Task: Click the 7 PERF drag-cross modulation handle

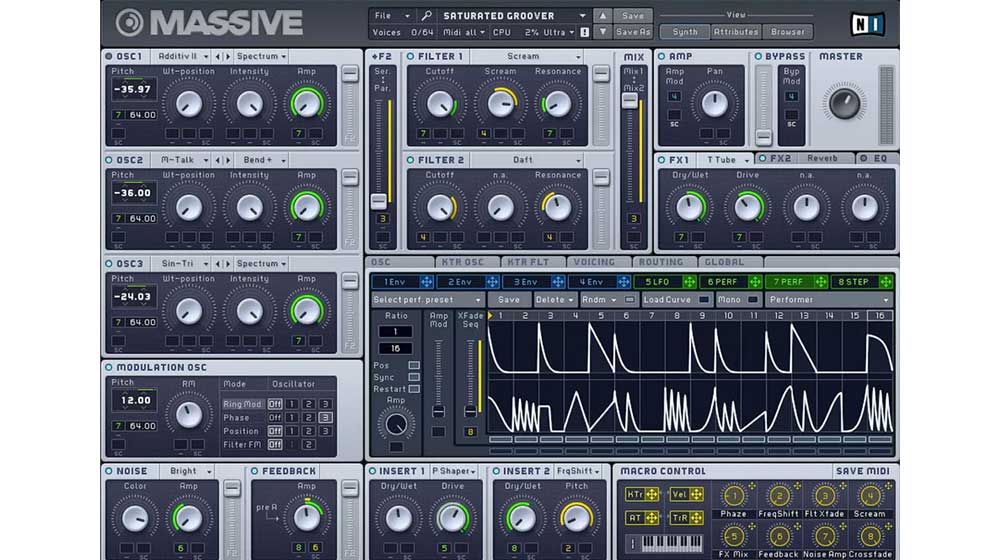Action: pyautogui.click(x=820, y=281)
